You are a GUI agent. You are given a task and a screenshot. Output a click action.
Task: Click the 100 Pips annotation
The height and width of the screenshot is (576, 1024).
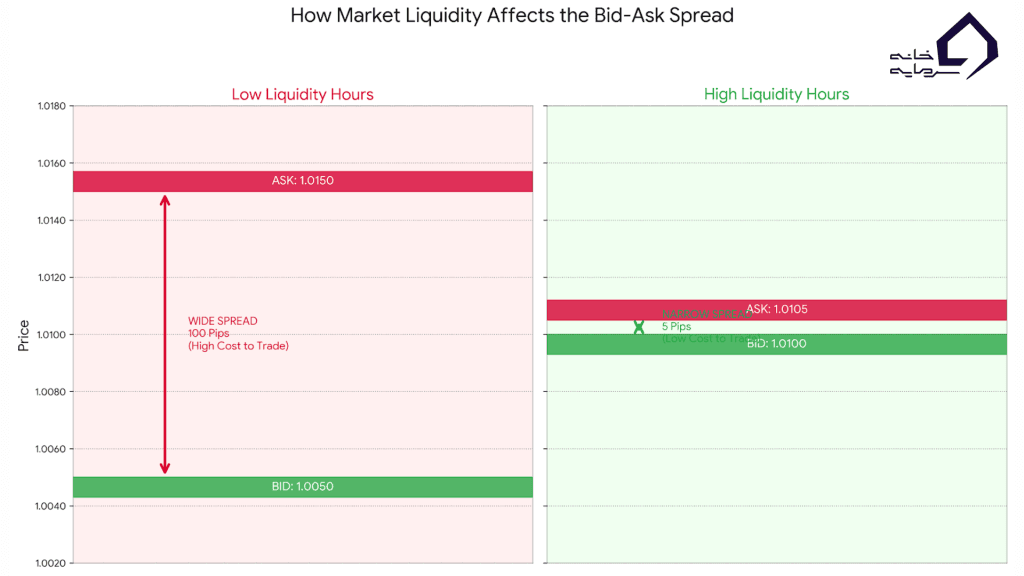209,333
